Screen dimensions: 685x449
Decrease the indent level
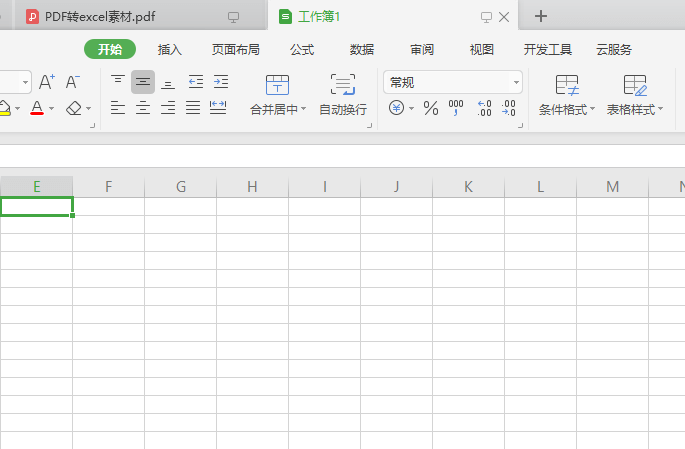pos(196,82)
